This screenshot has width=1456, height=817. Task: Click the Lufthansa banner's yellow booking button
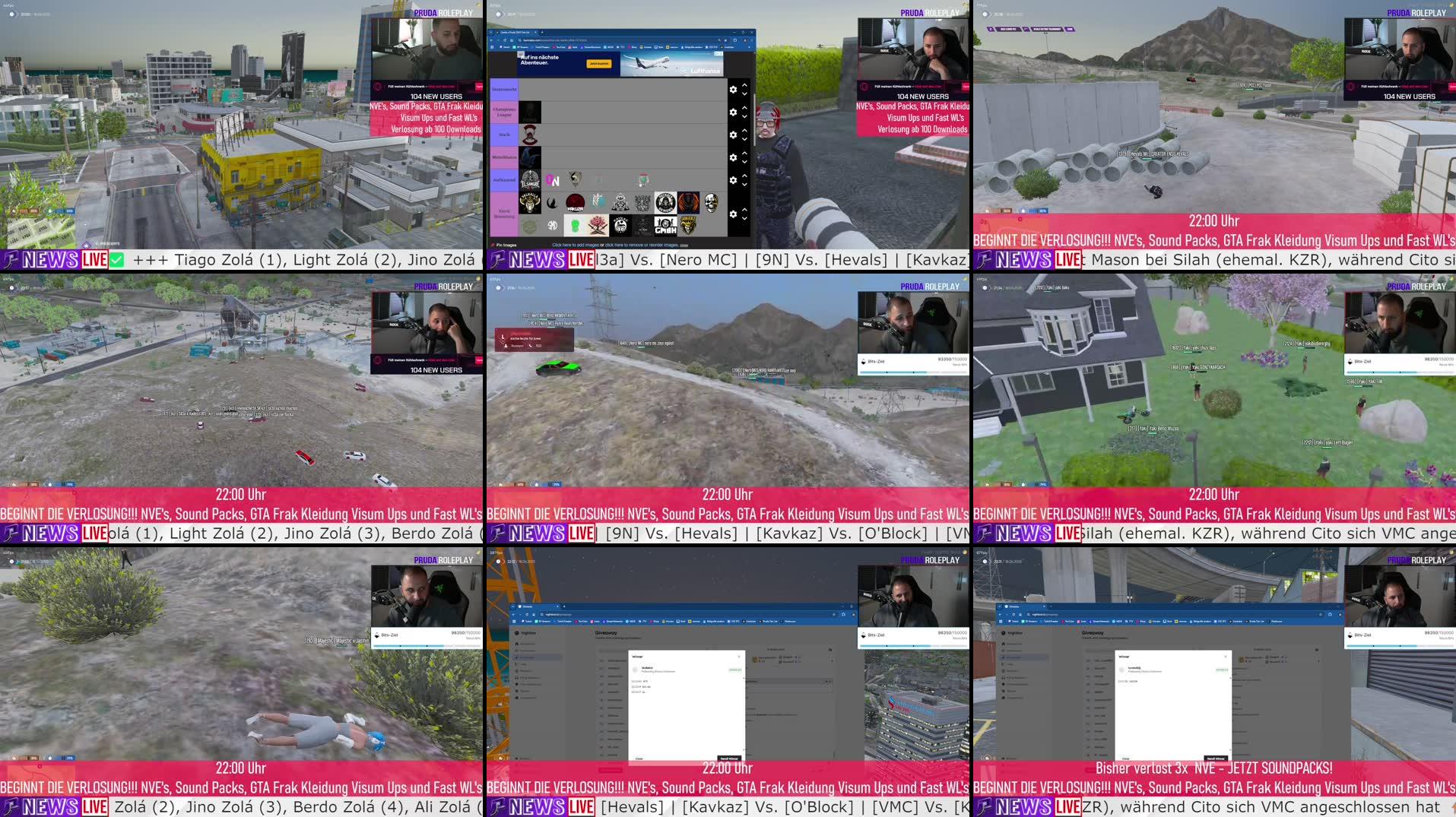coord(599,64)
